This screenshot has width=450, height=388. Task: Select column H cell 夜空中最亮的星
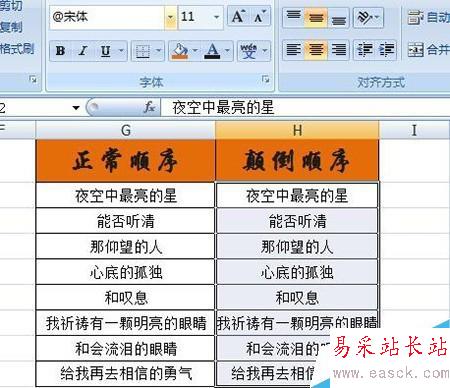(297, 195)
